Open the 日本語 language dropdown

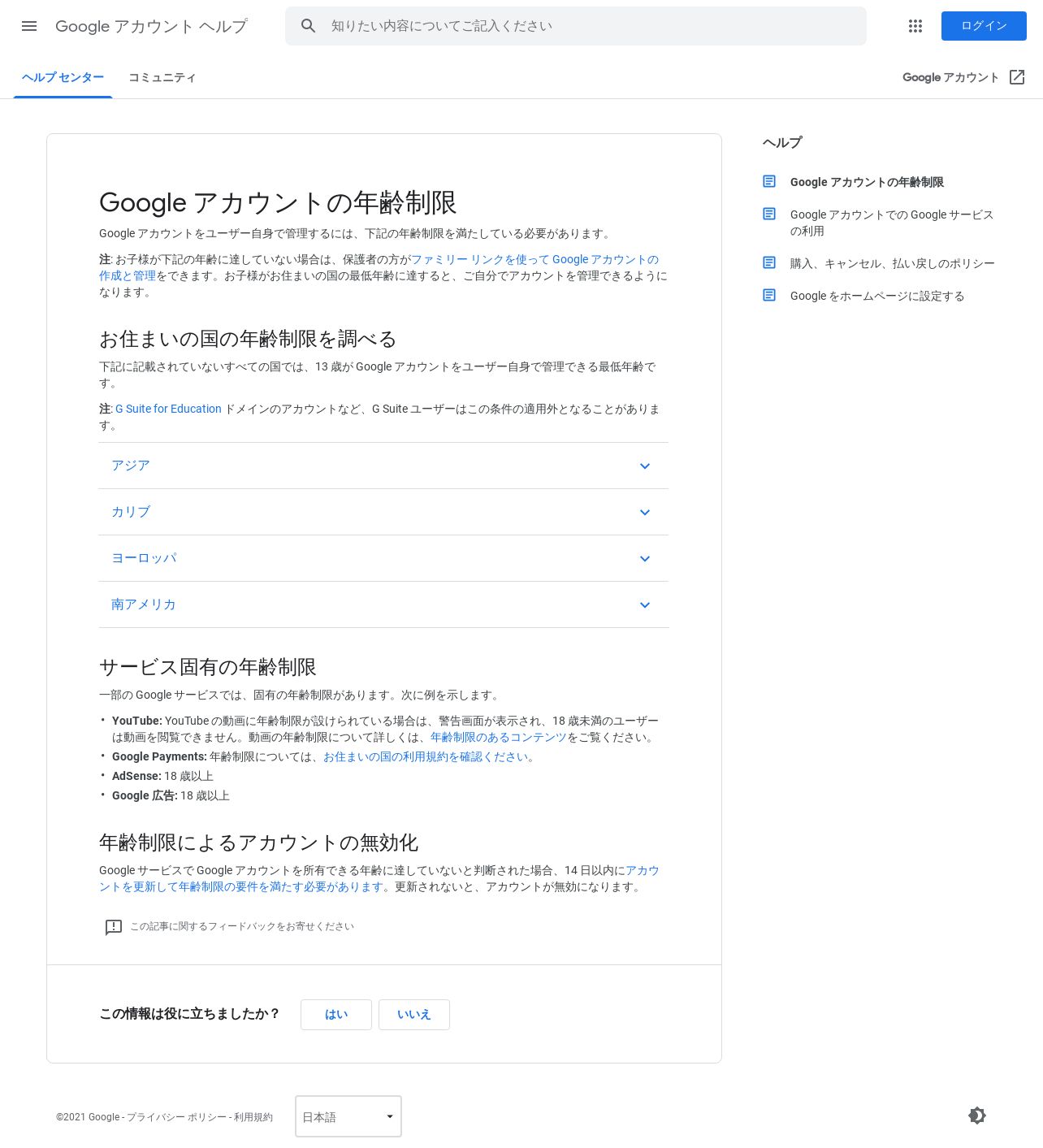(x=348, y=1116)
